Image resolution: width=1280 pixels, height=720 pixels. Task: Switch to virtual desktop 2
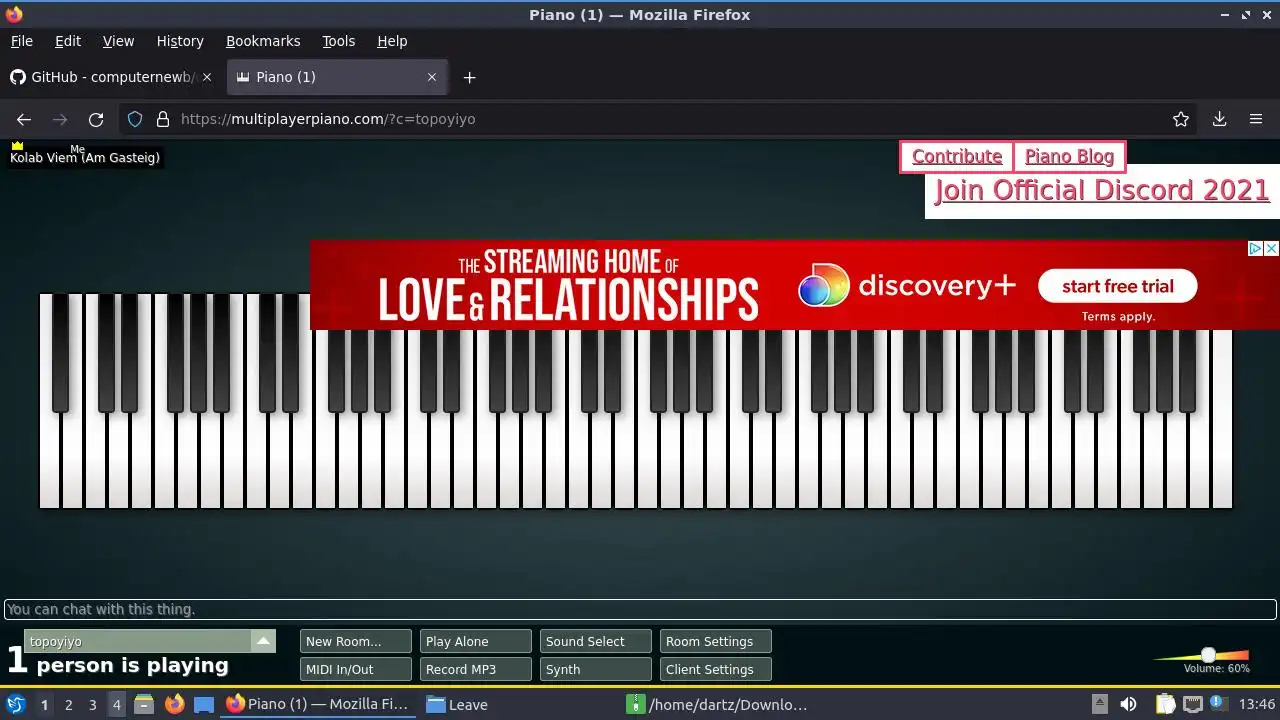coord(68,704)
